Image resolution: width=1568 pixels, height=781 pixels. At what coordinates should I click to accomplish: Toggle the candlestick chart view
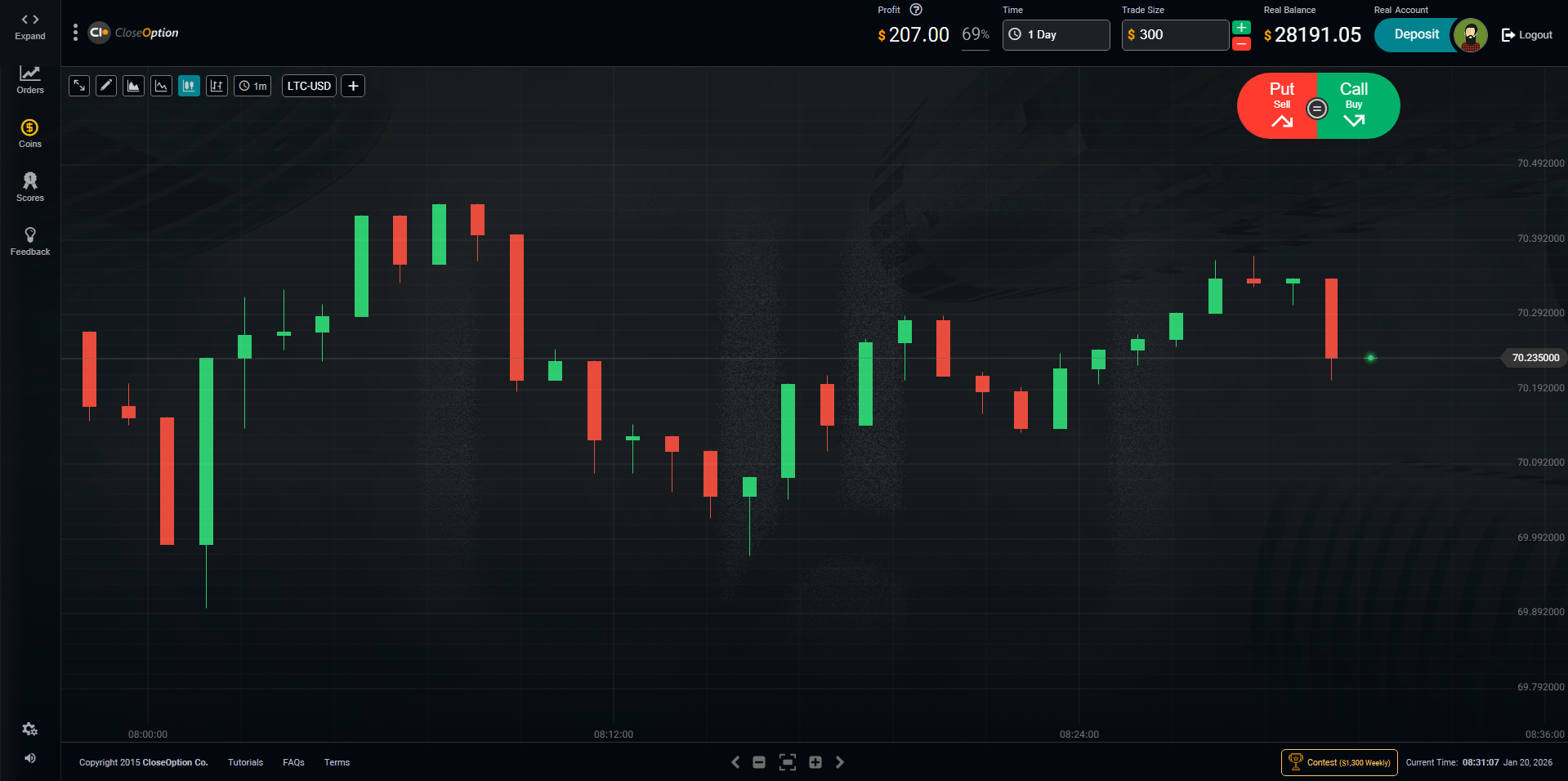[x=189, y=86]
